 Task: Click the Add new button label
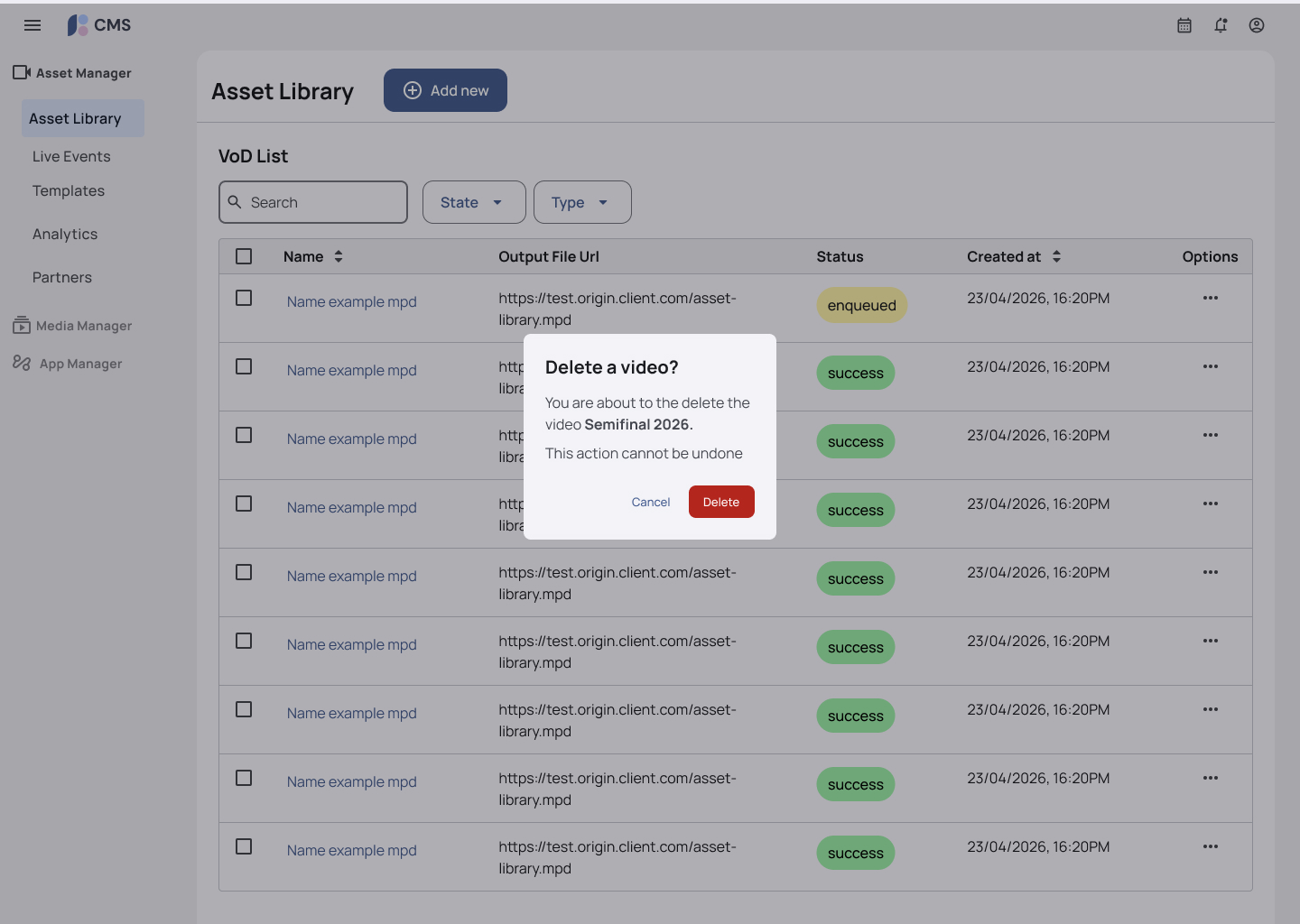[x=460, y=90]
